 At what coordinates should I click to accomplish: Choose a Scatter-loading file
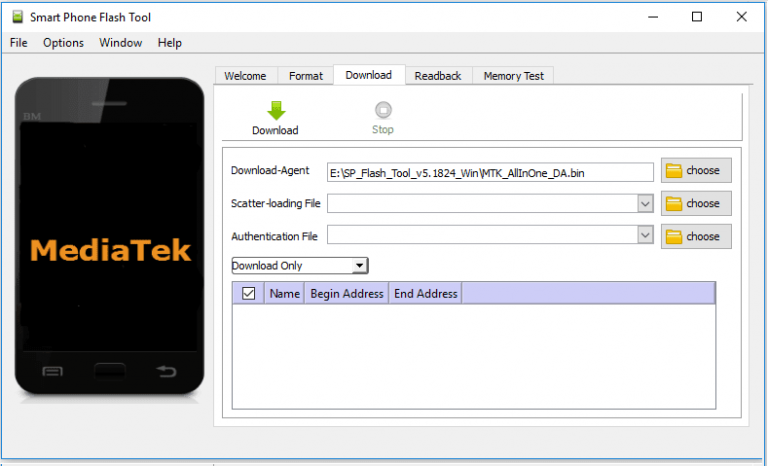696,203
